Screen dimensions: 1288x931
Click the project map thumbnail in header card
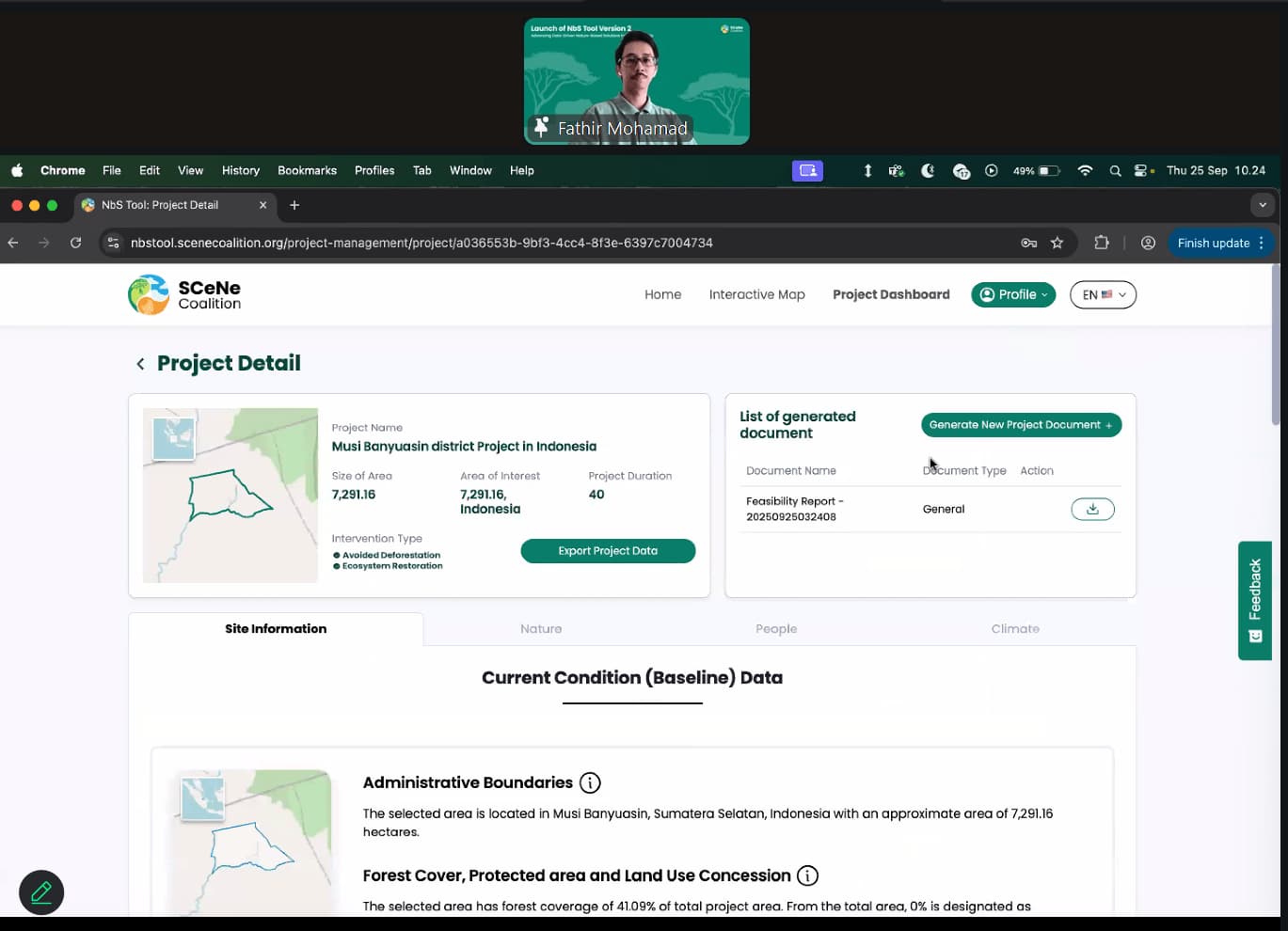231,495
